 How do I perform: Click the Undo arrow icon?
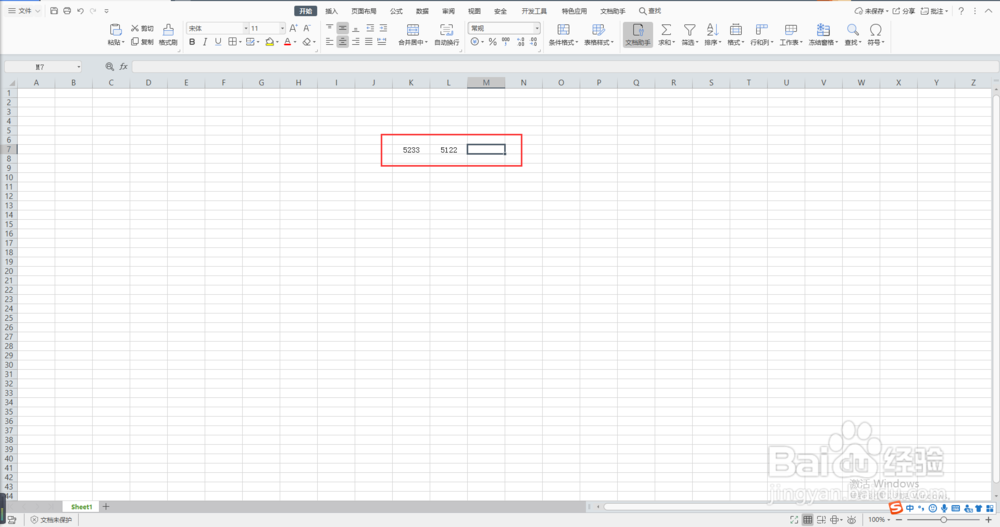[80, 11]
